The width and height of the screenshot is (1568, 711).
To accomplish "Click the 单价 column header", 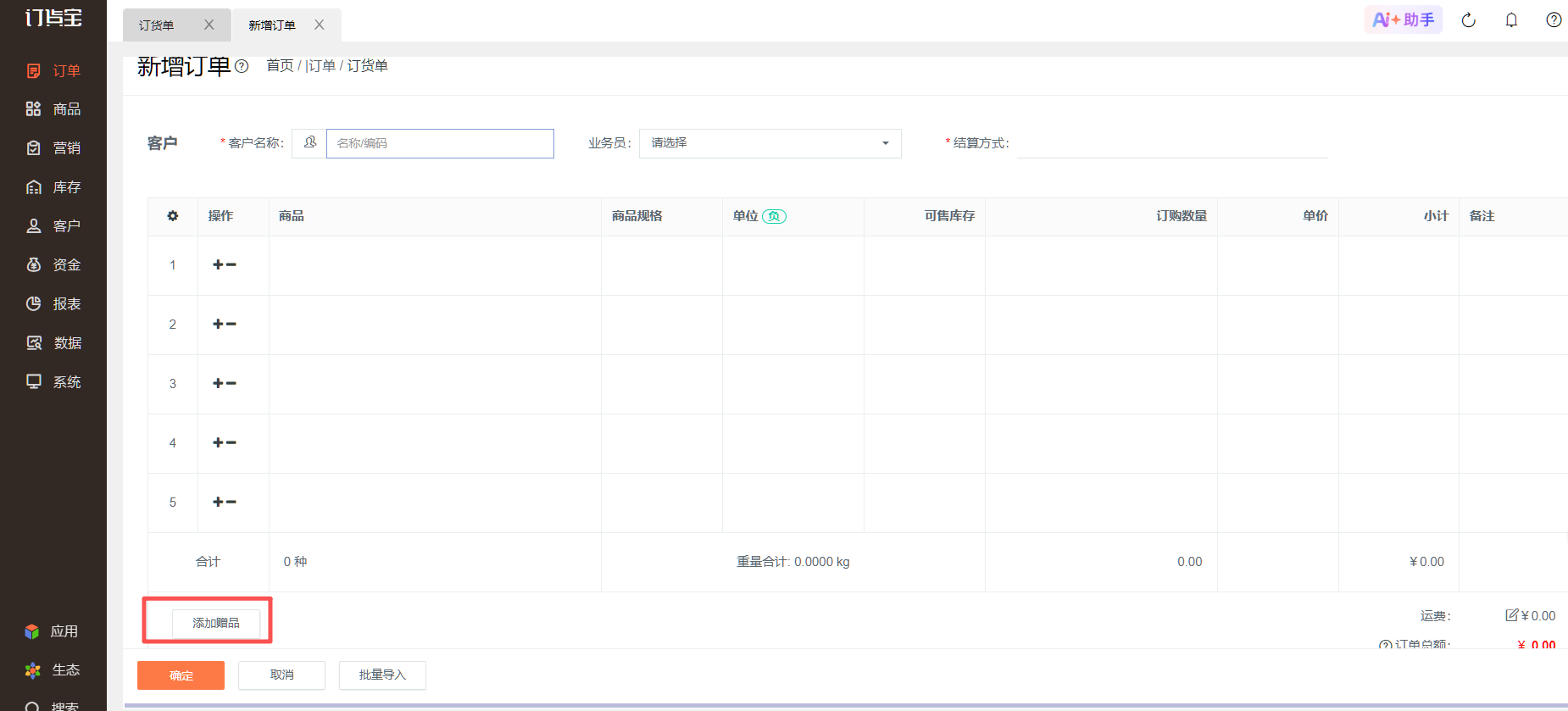I will (1278, 217).
